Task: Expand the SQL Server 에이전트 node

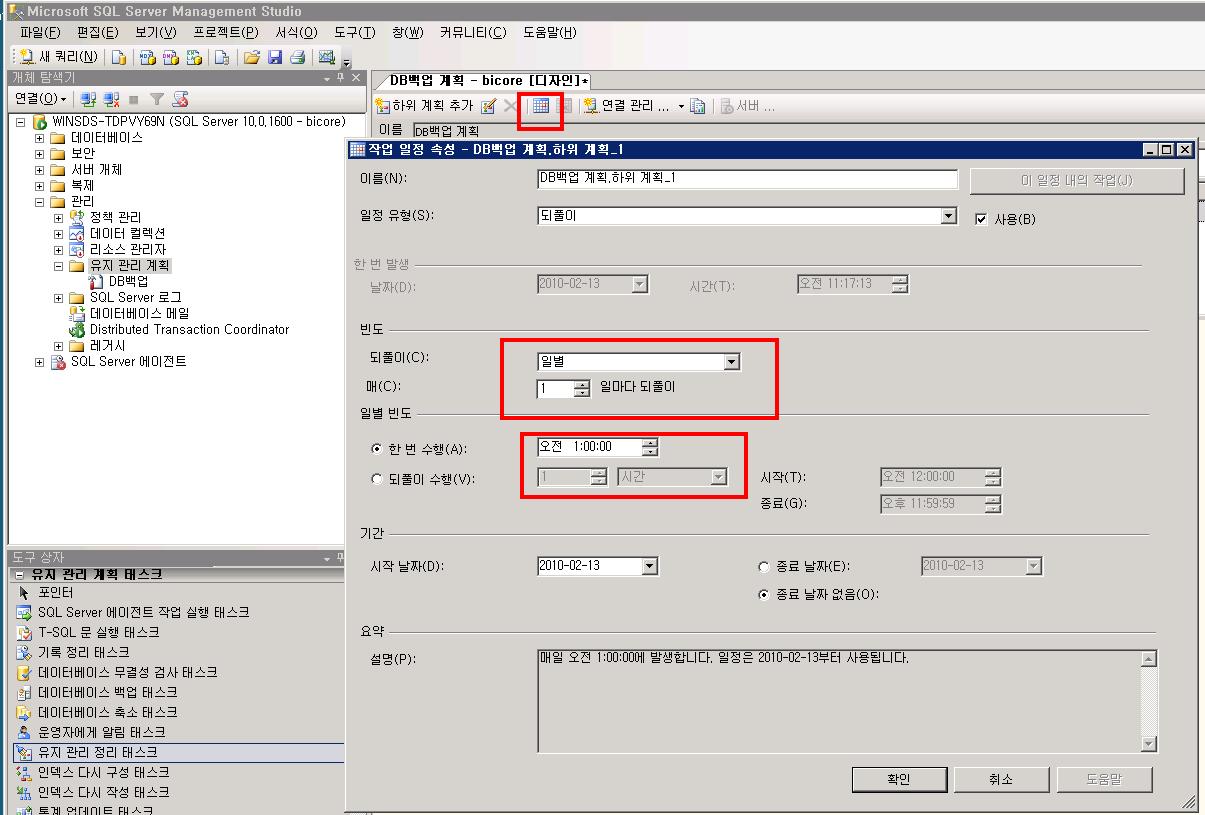Action: click(39, 362)
